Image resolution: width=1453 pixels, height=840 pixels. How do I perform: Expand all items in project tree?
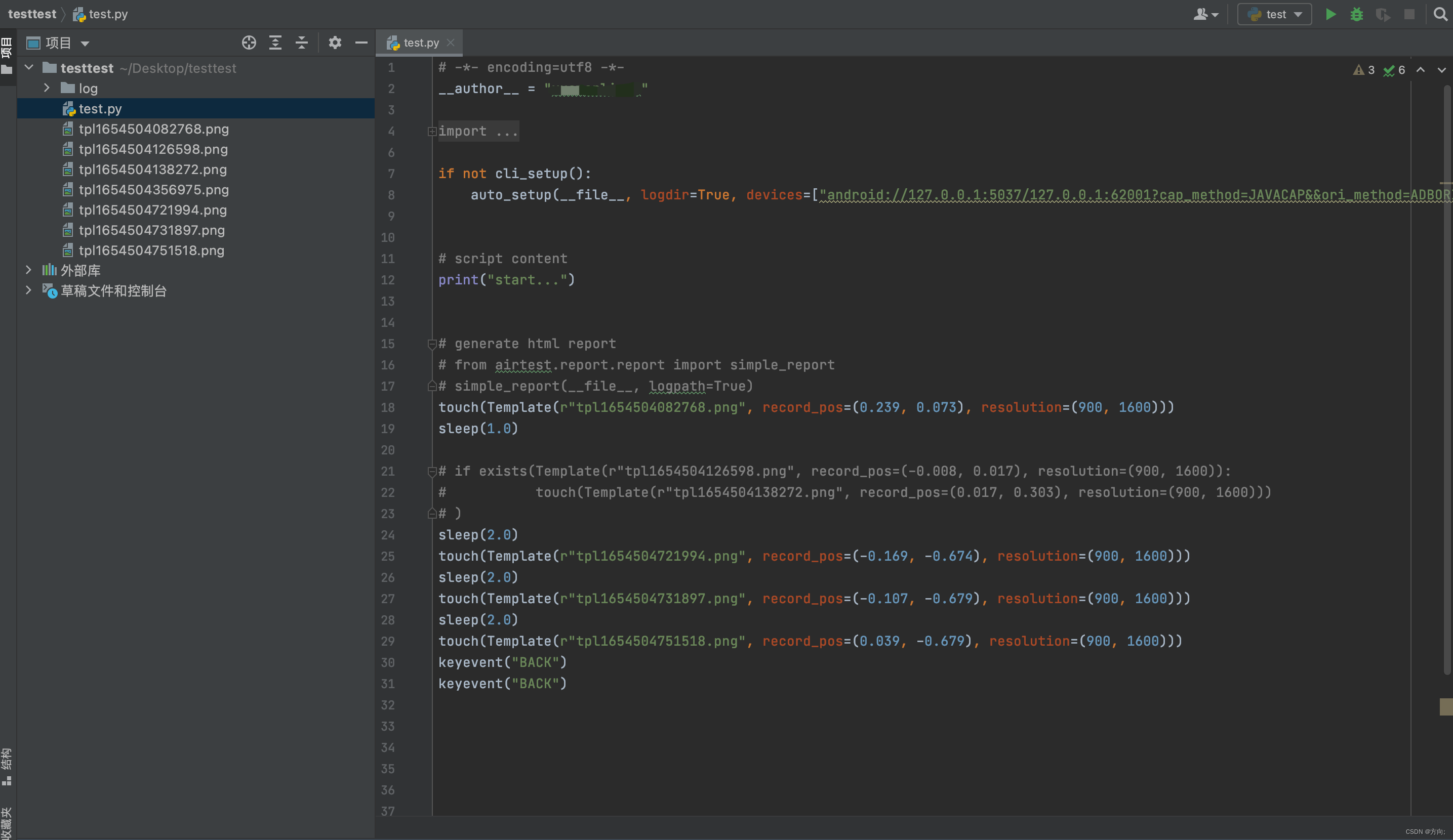click(x=275, y=43)
